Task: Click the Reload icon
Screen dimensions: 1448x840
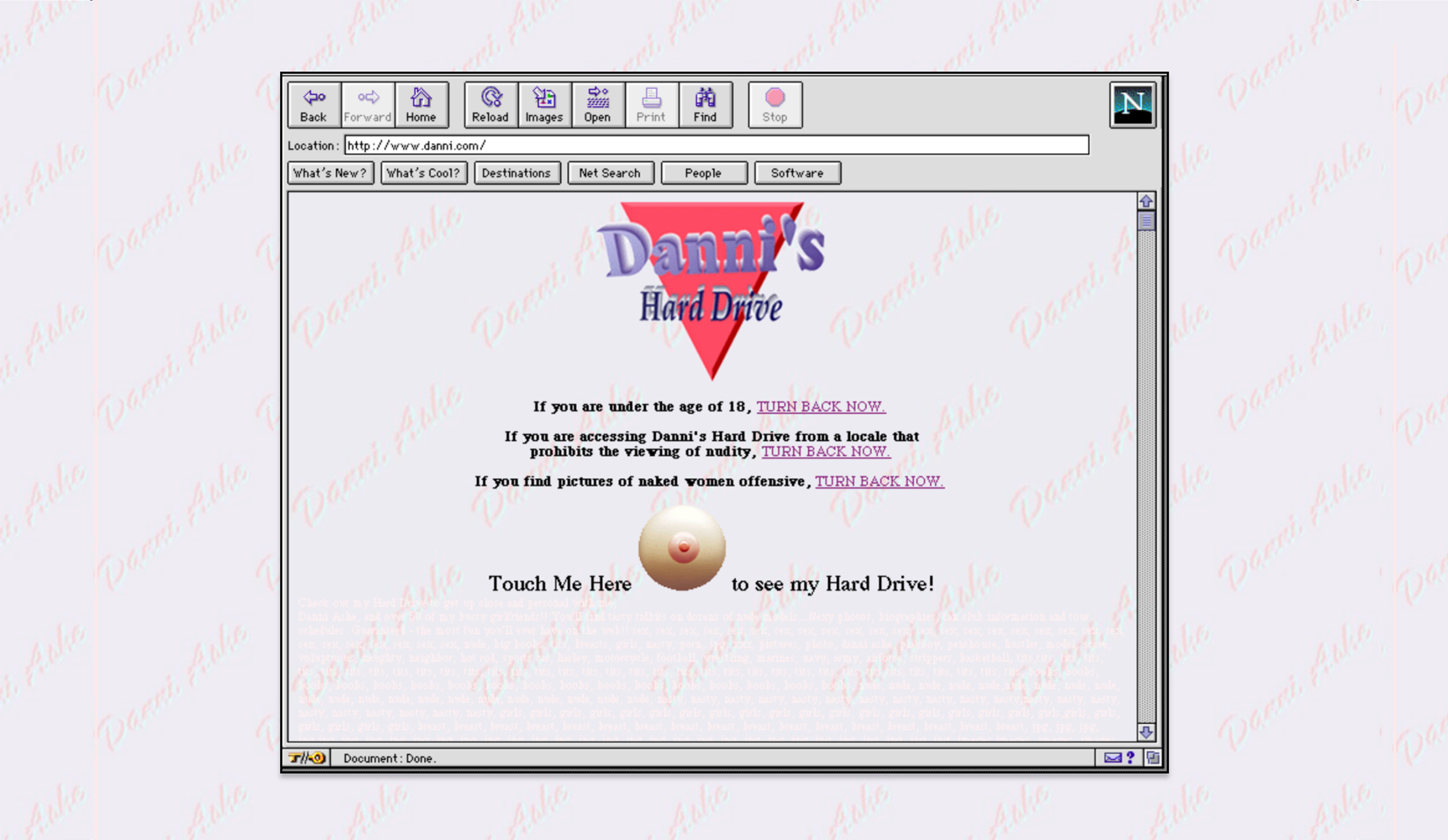Action: 490,105
